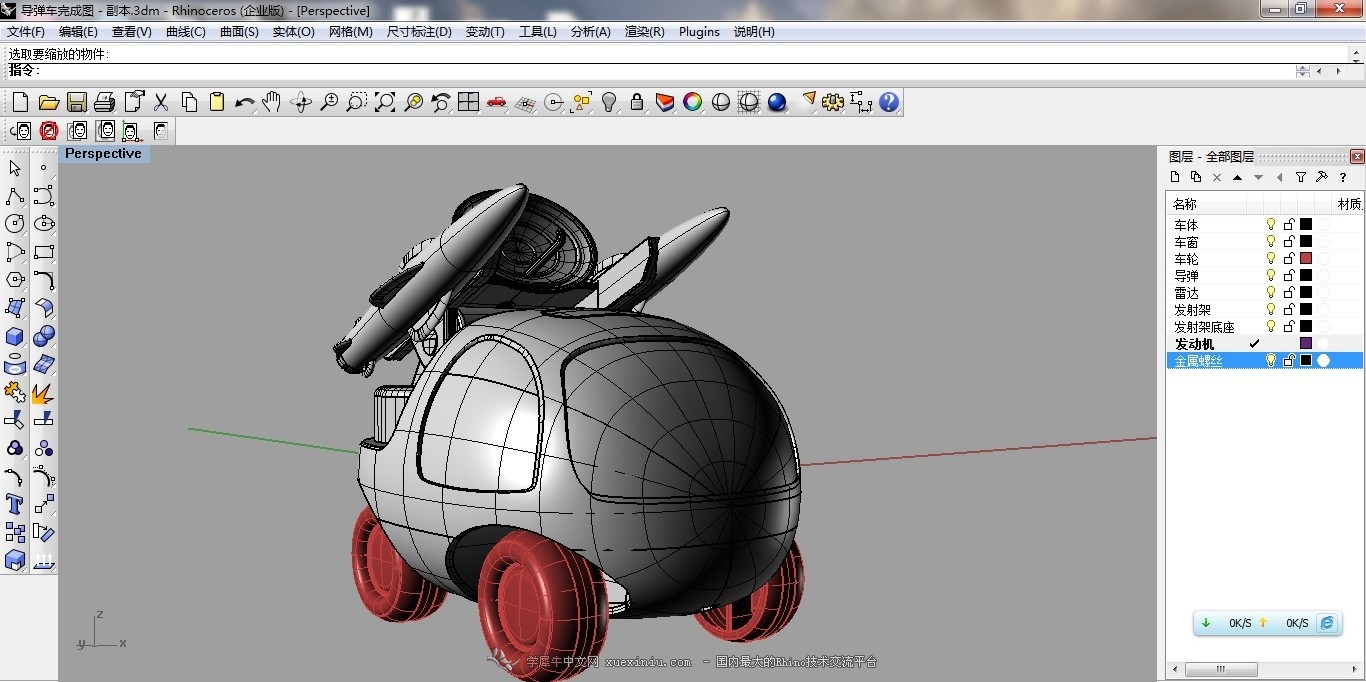The width and height of the screenshot is (1366, 682).
Task: Open the layer filter funnel menu
Action: (x=1300, y=177)
